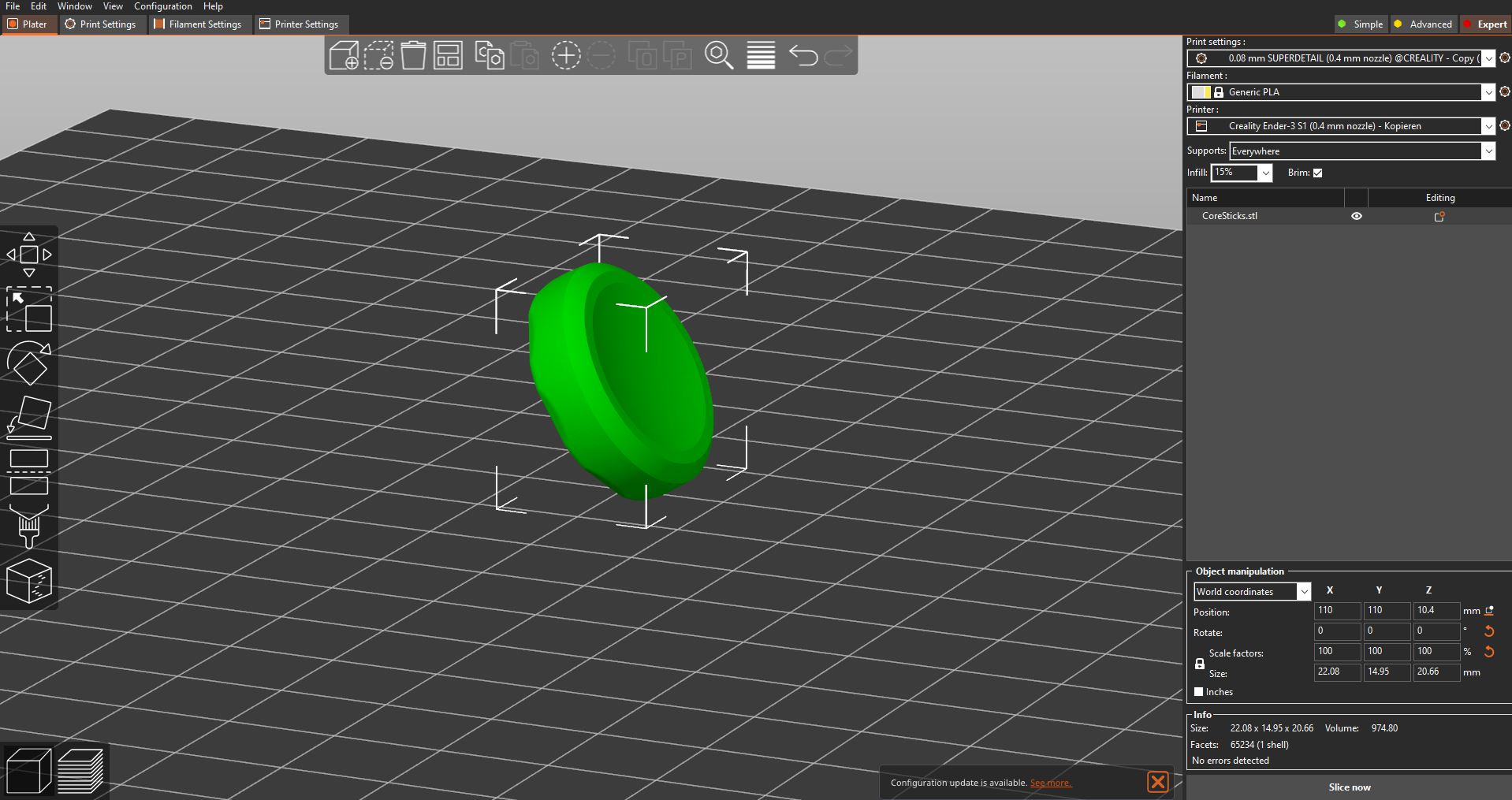Click the drop to bed position icon
The width and height of the screenshot is (1512, 800).
tap(1489, 611)
